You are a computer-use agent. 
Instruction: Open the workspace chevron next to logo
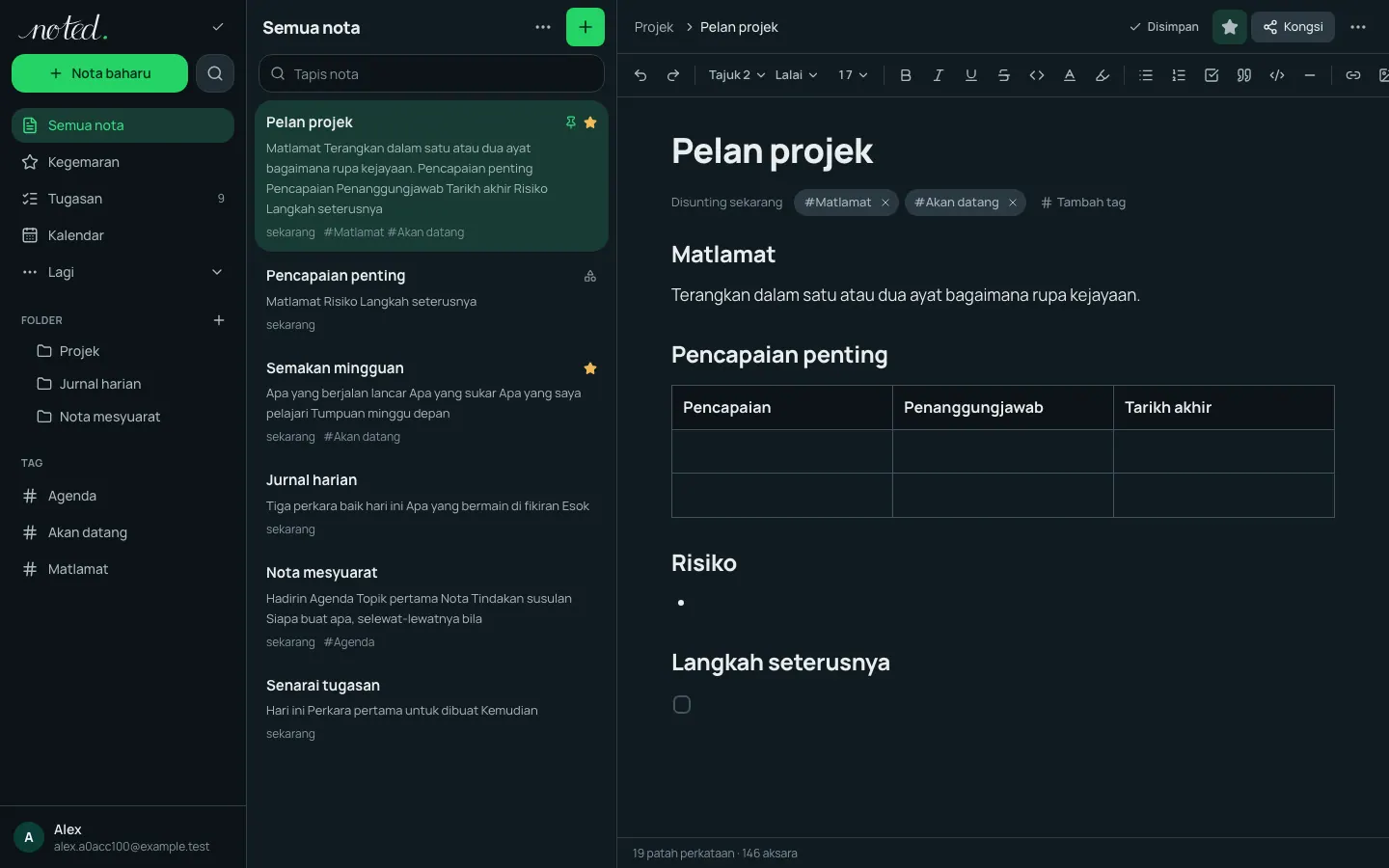[x=218, y=27]
